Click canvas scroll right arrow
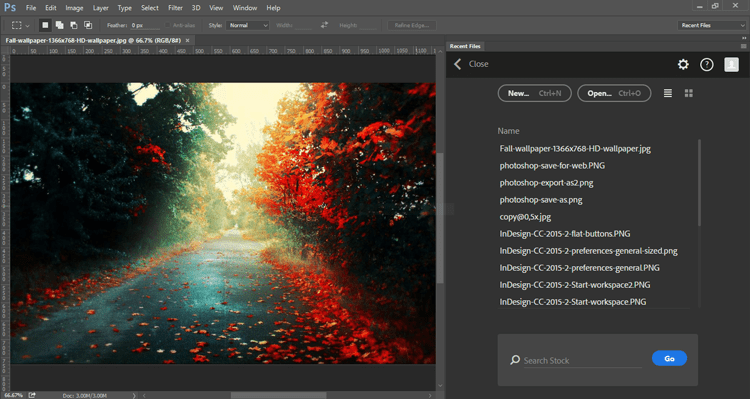The image size is (750, 399). click(x=430, y=396)
